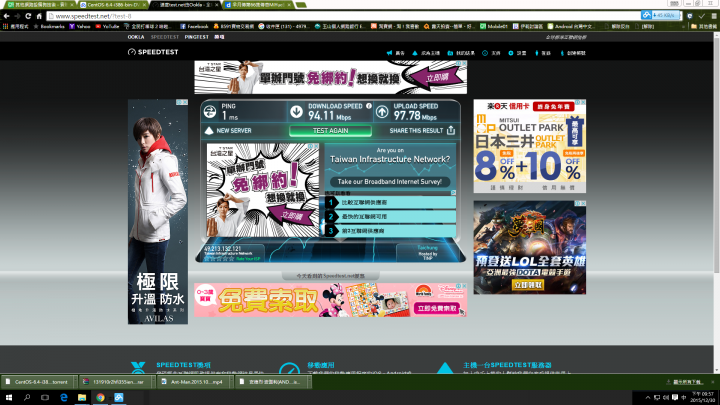Click Take our Broadband Internet Survey

click(389, 182)
